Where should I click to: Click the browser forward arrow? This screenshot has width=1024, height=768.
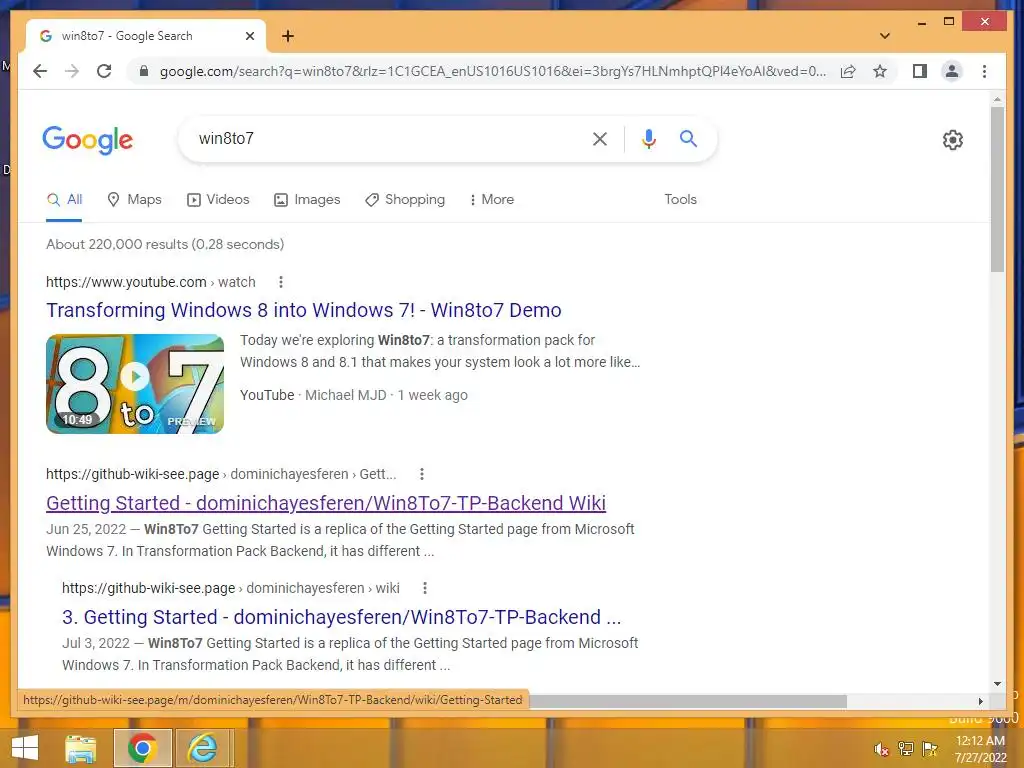72,71
